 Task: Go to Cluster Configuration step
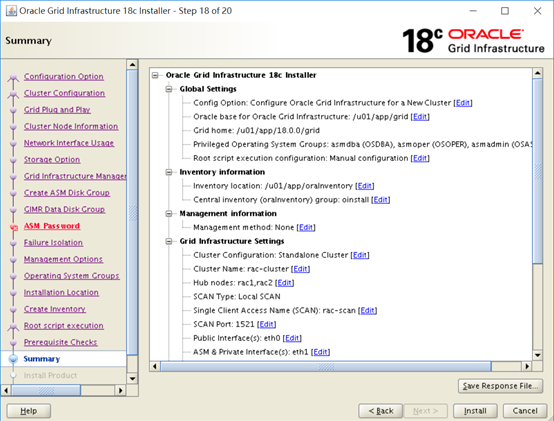[x=64, y=93]
